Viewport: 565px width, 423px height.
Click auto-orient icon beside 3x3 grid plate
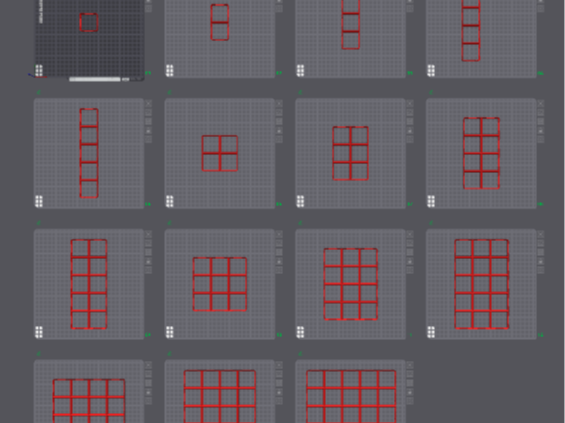pyautogui.click(x=279, y=244)
